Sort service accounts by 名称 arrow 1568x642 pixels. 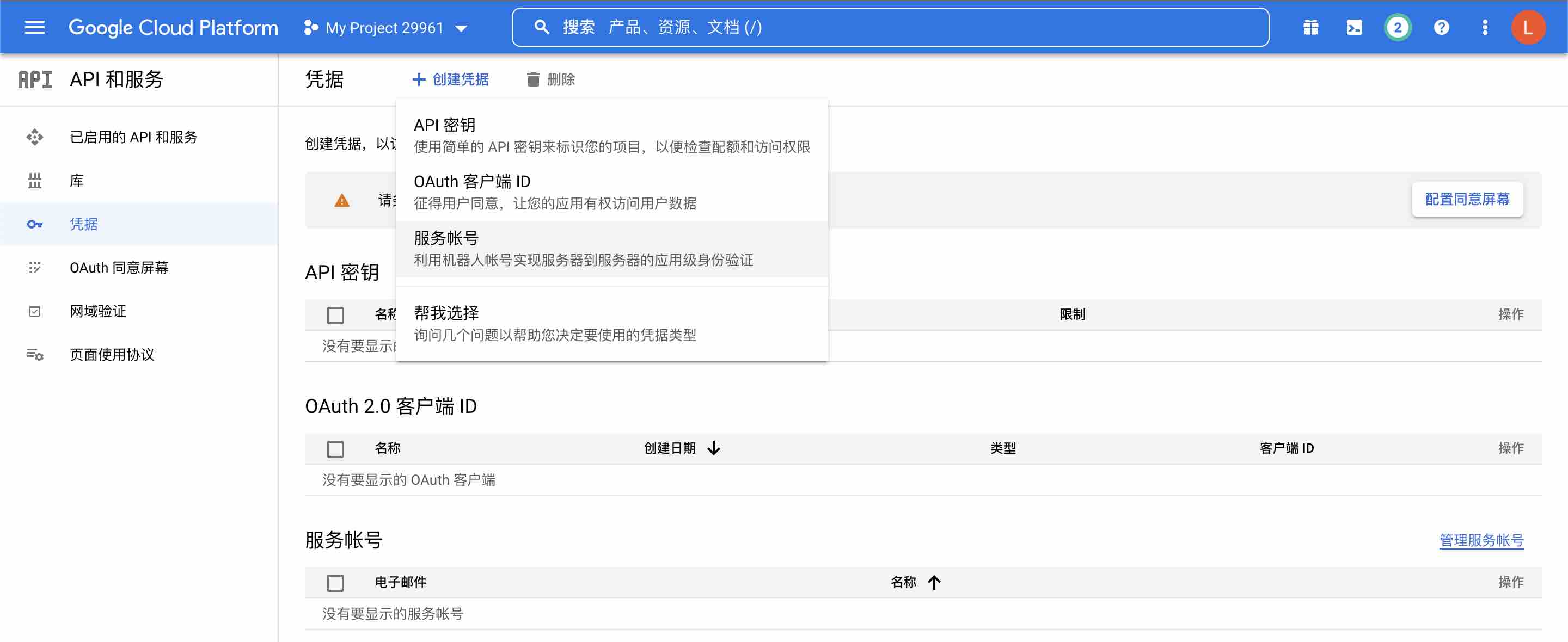[x=934, y=582]
